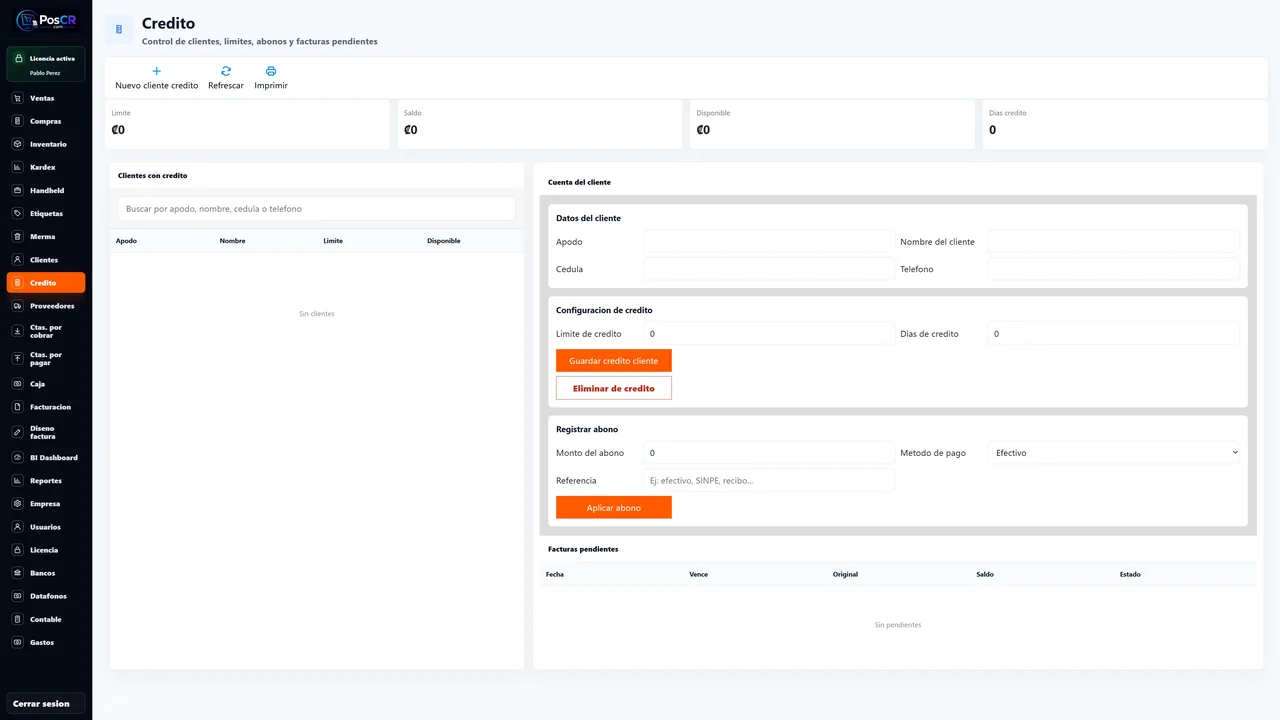Click the Nuevo cliente credito plus icon
This screenshot has height=720, width=1280.
click(x=156, y=71)
